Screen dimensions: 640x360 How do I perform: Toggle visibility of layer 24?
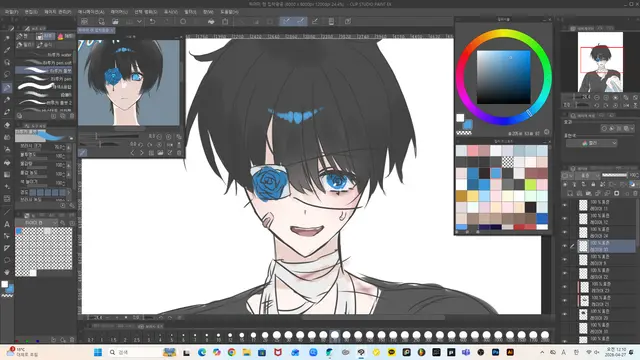tap(565, 232)
